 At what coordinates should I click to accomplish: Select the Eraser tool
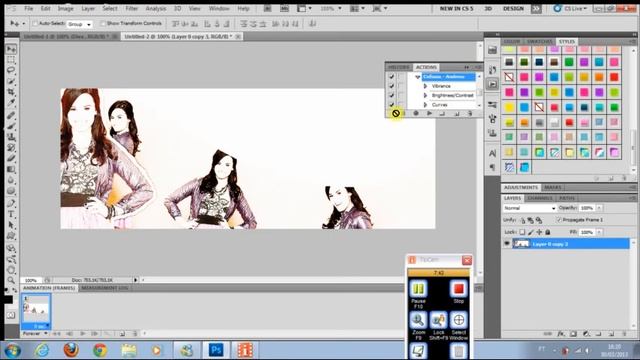[11, 158]
